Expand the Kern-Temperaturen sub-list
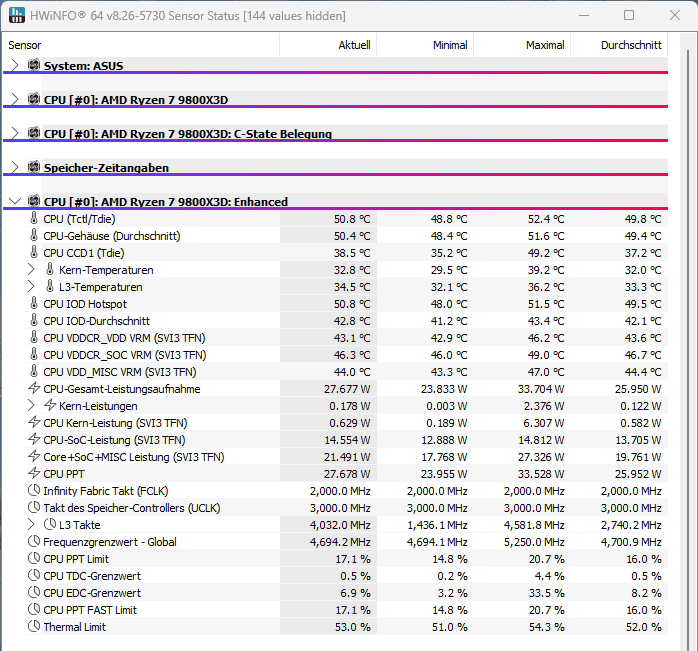This screenshot has width=698, height=651. click(x=31, y=270)
